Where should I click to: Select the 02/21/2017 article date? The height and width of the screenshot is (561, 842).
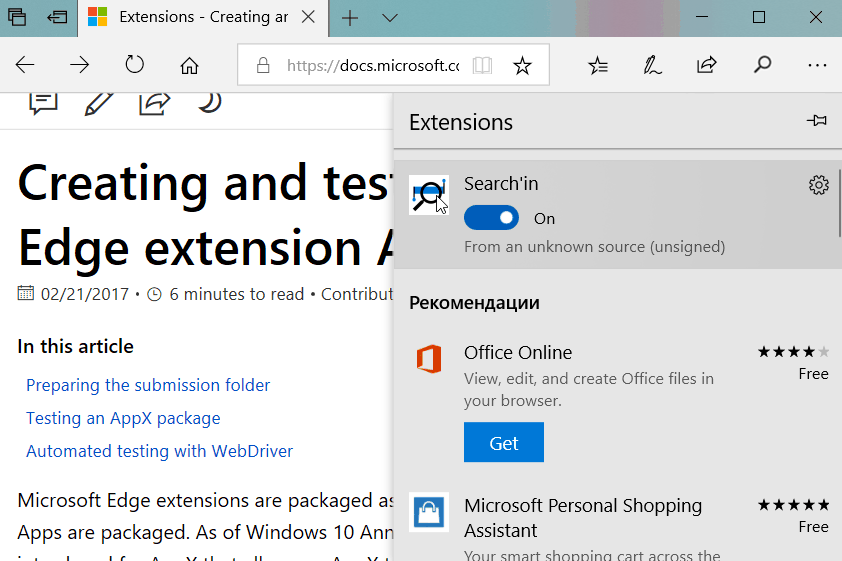[x=85, y=294]
